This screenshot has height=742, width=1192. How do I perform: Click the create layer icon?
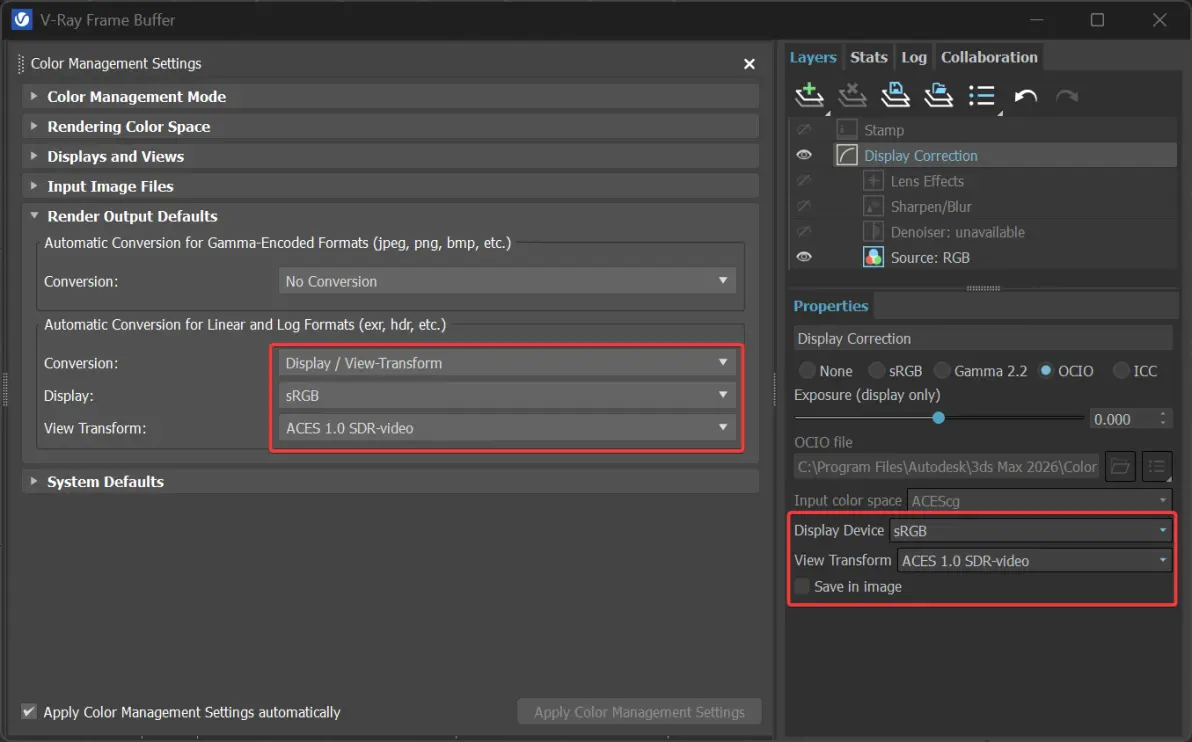(809, 96)
